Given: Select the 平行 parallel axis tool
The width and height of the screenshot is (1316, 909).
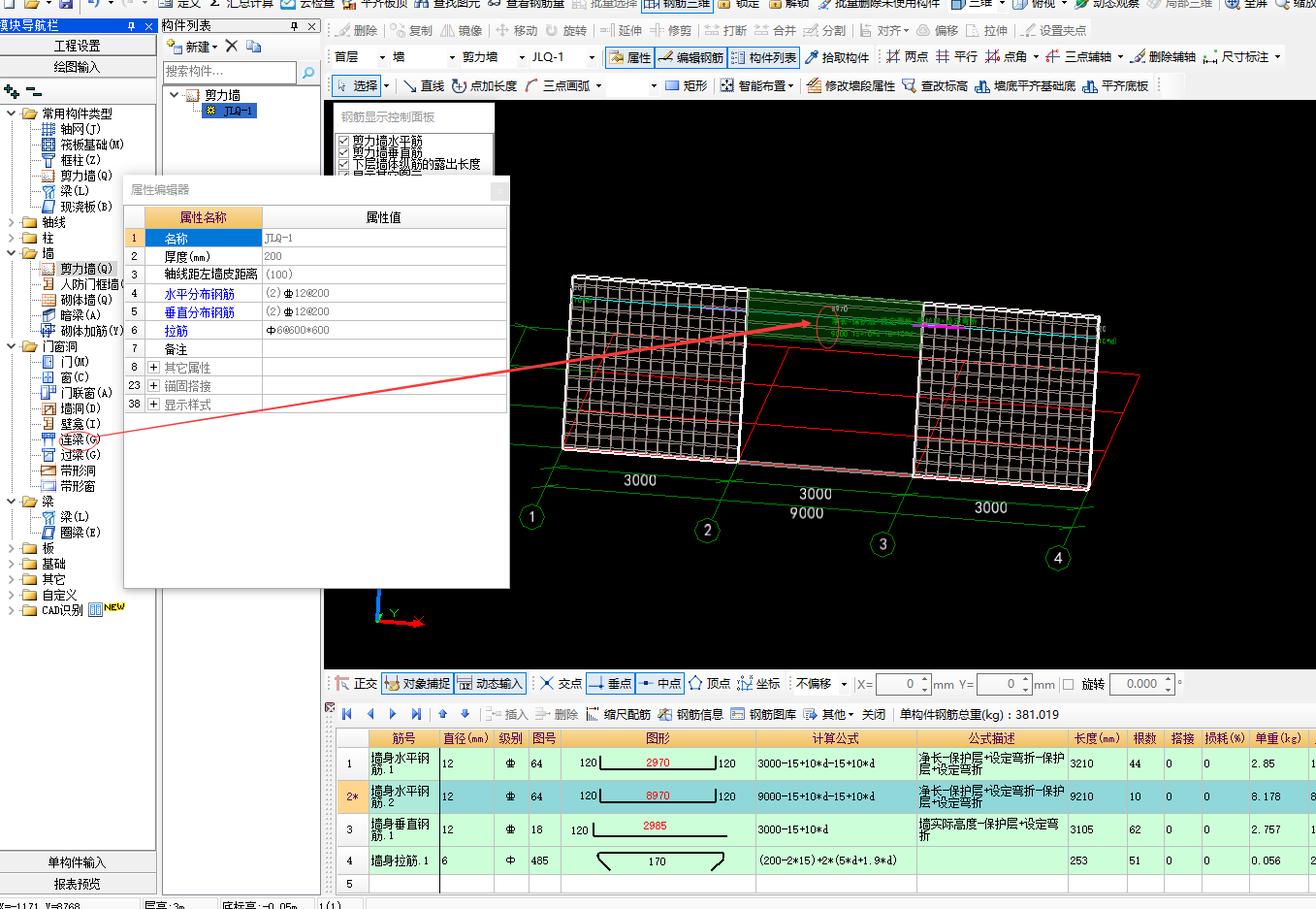Looking at the screenshot, I should (956, 57).
